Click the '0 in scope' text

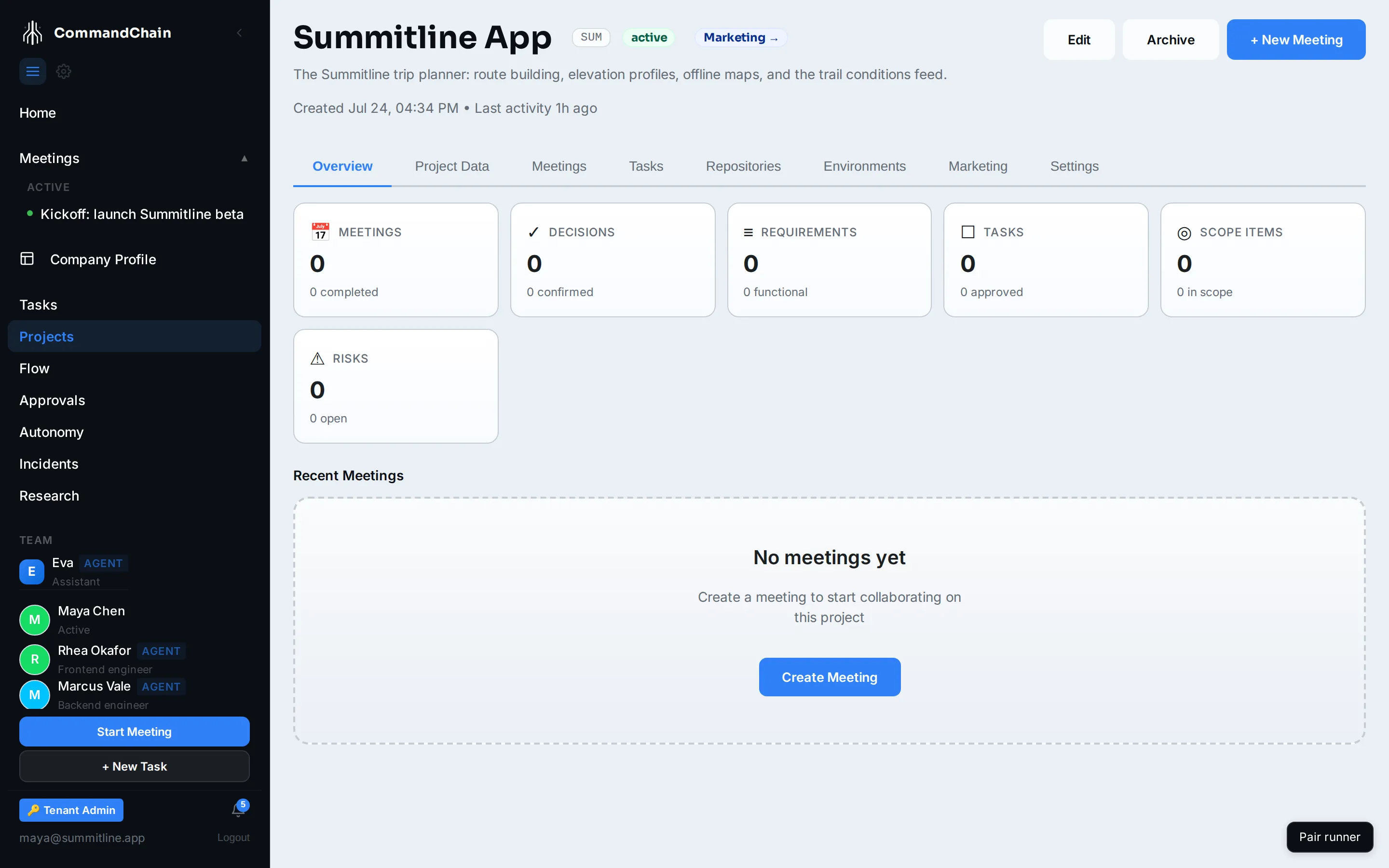(1205, 292)
